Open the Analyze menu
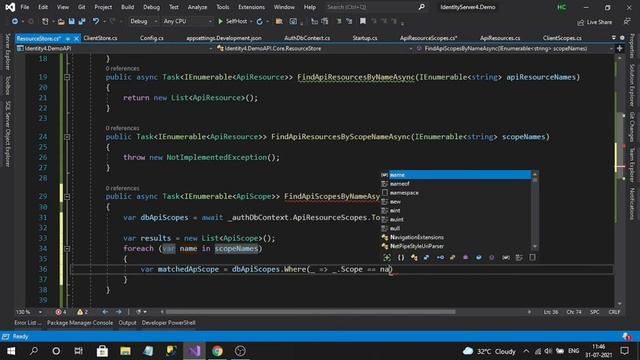Screen dimensions: 640x360 pos(197,7)
